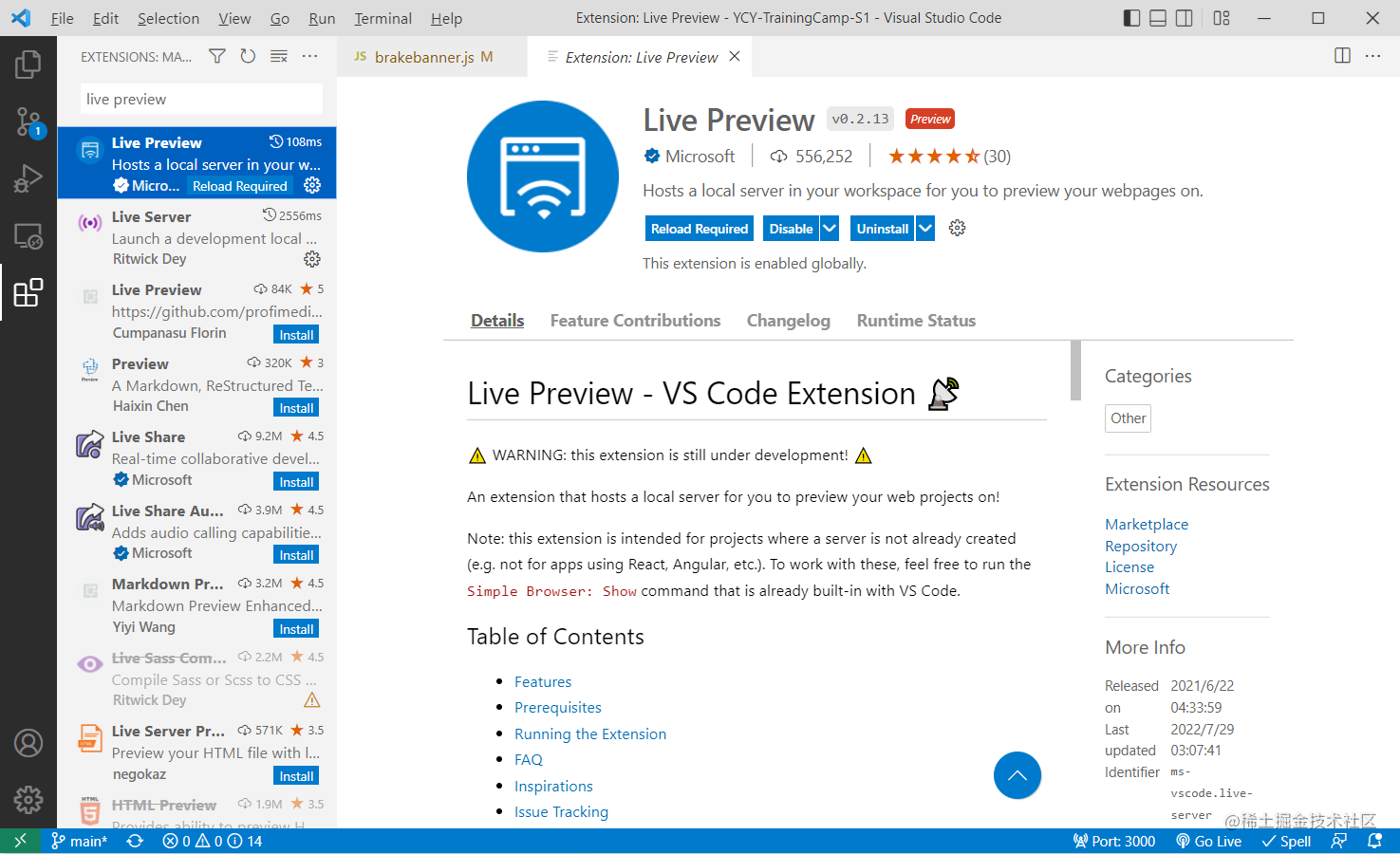Image resolution: width=1400 pixels, height=854 pixels.
Task: Open the Extensions view icon
Action: pos(28,292)
